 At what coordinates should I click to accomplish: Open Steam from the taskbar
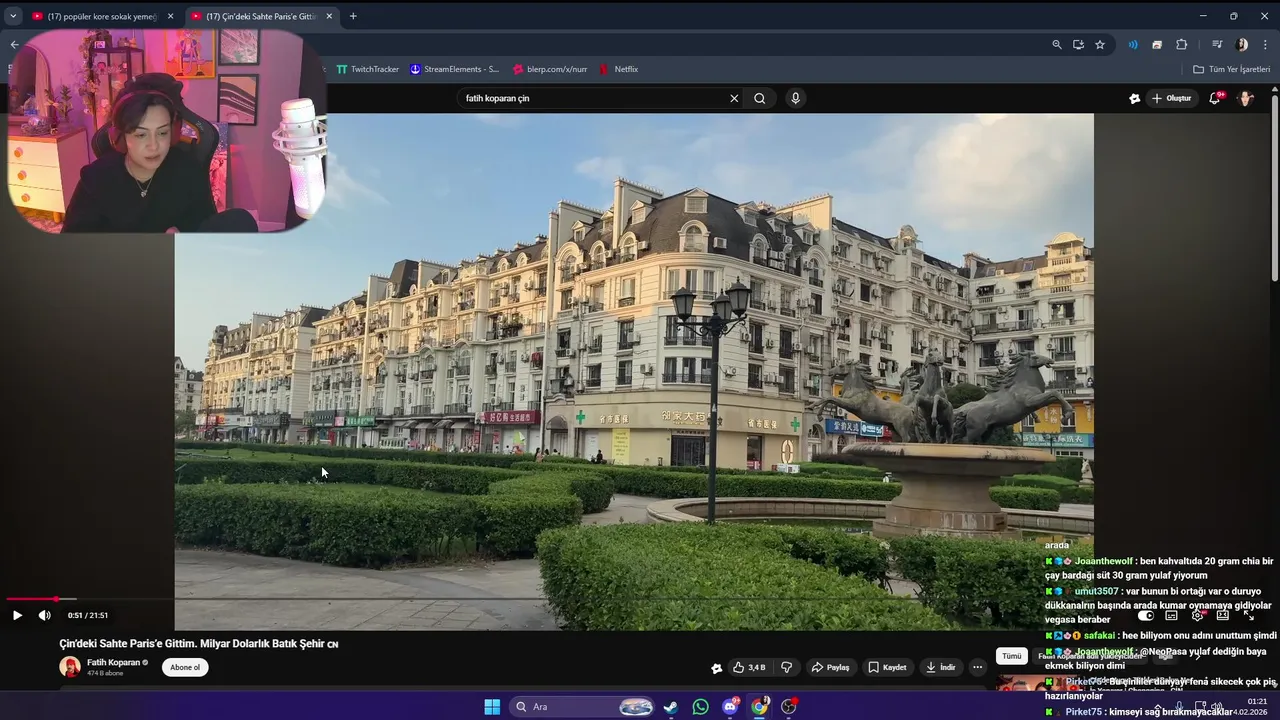click(x=670, y=707)
